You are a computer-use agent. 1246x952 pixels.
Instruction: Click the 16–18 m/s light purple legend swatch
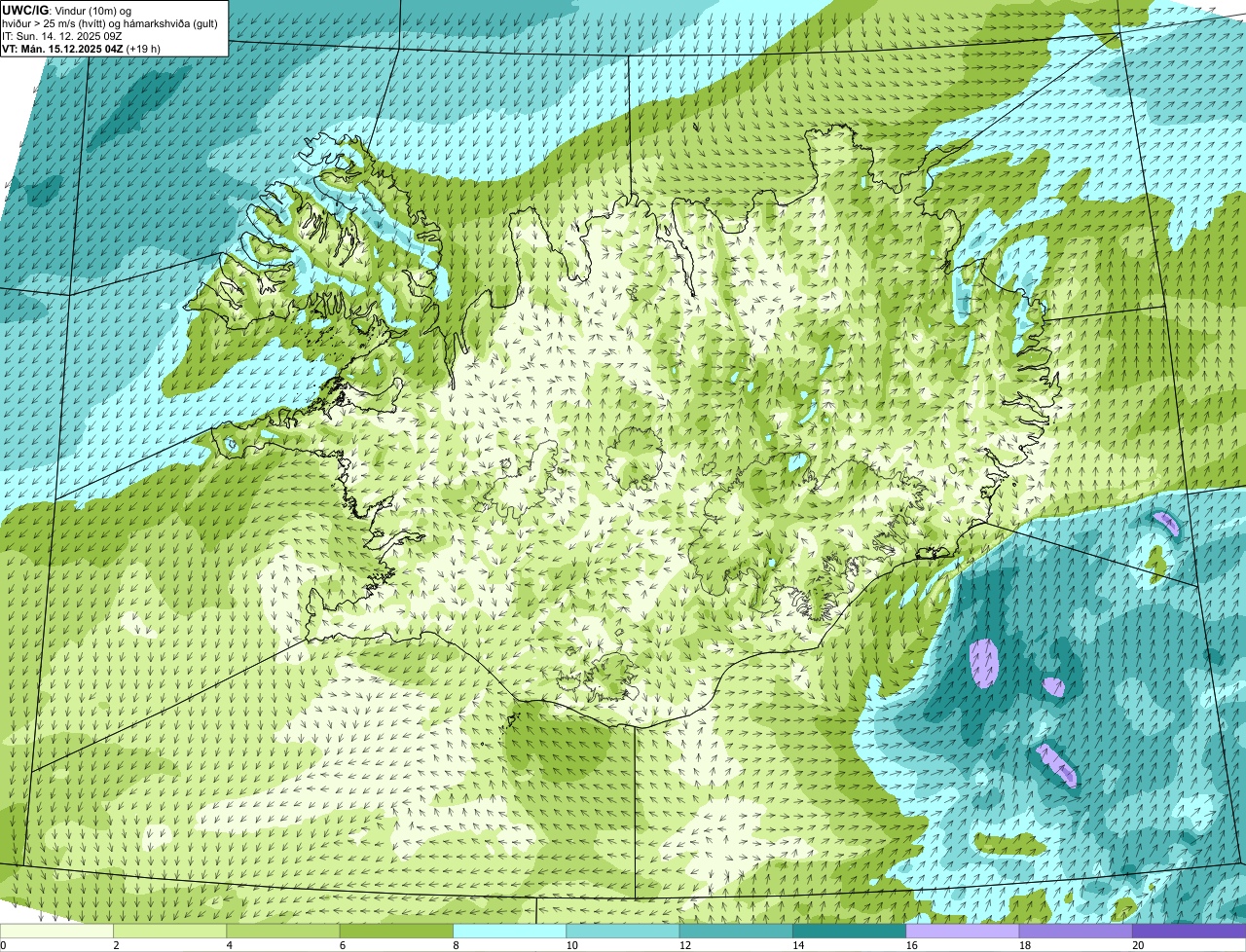point(962,931)
